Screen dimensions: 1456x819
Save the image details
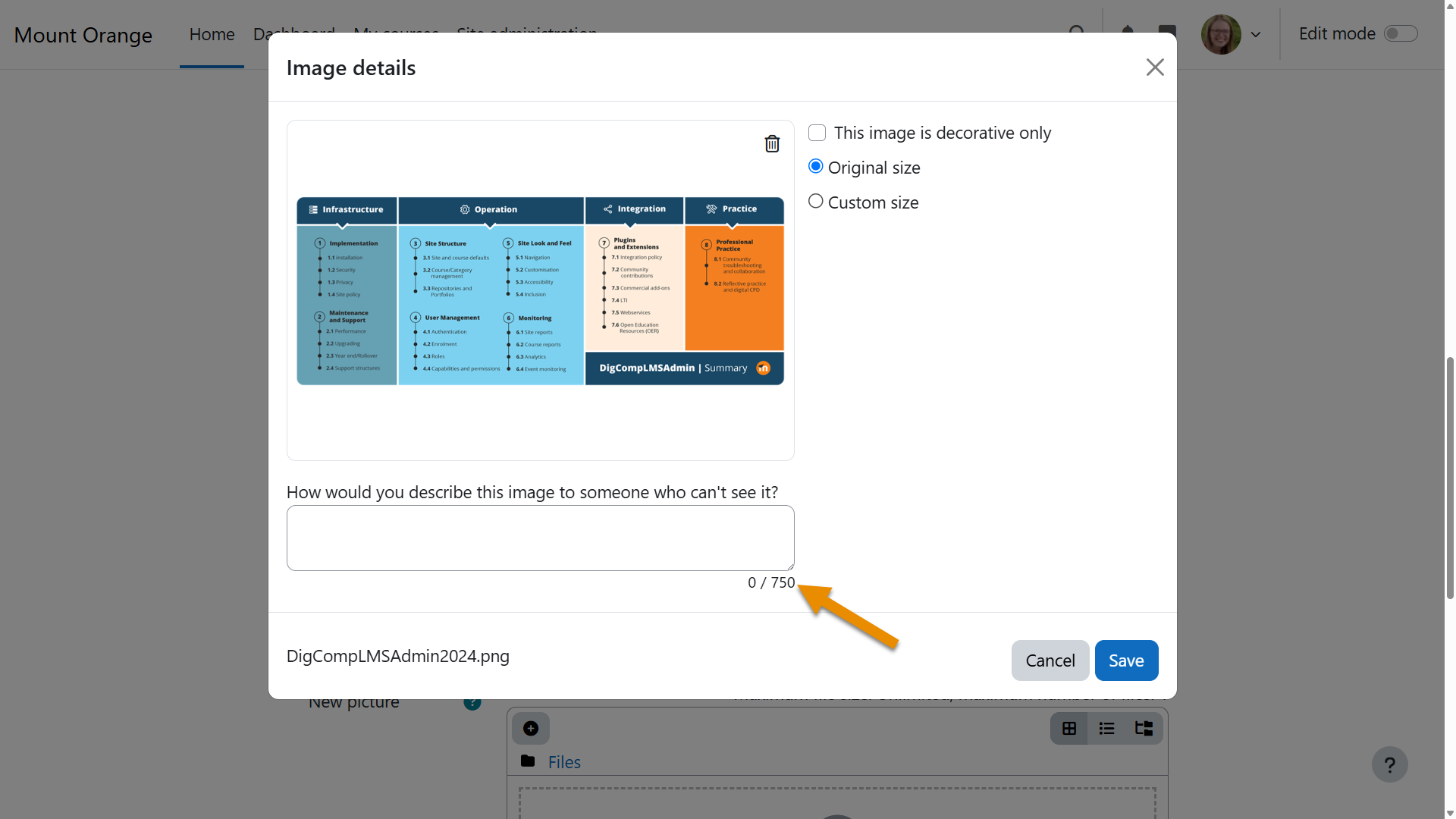pyautogui.click(x=1126, y=660)
